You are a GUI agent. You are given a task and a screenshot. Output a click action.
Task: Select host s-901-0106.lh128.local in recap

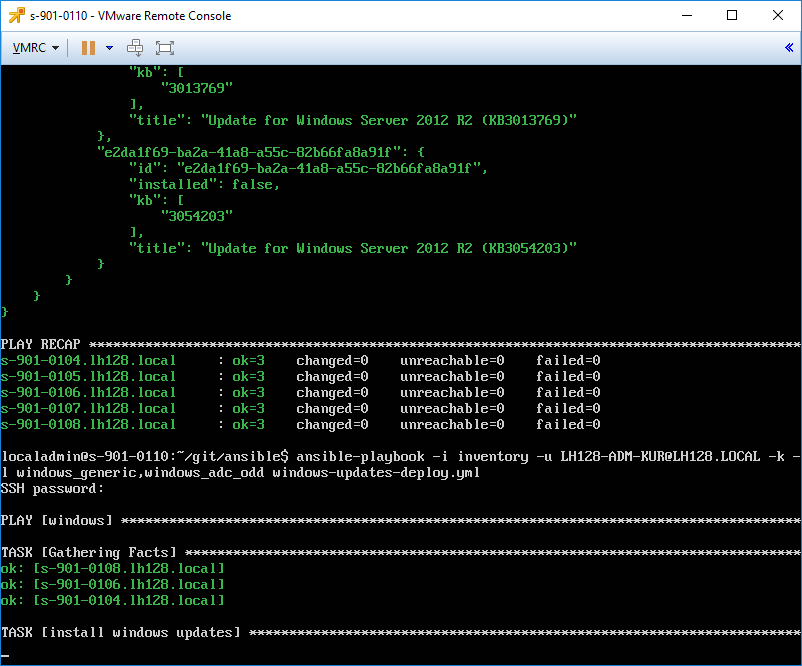coord(88,392)
